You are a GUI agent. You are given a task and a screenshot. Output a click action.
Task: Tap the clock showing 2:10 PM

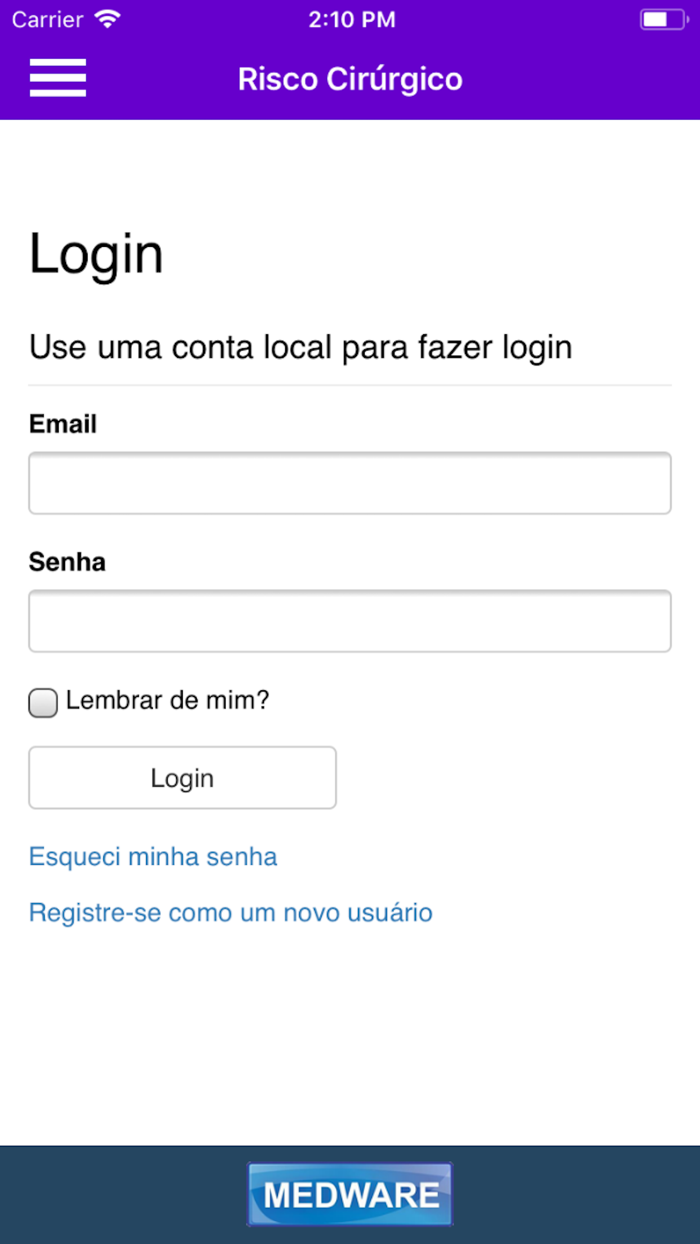(x=352, y=18)
